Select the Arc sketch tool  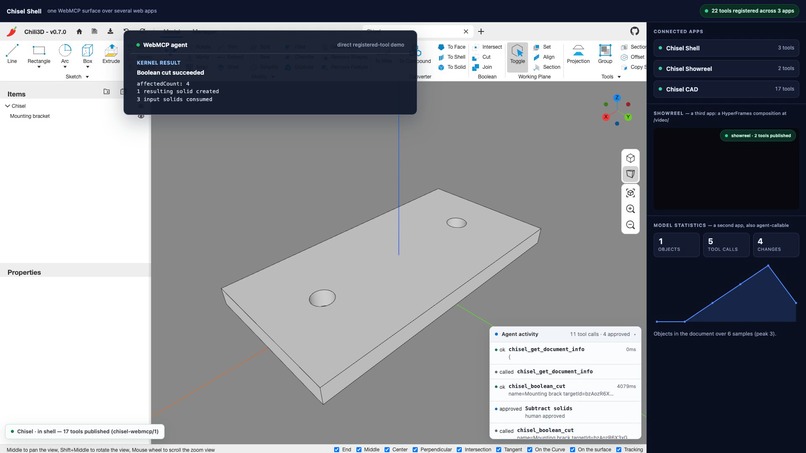(65, 53)
